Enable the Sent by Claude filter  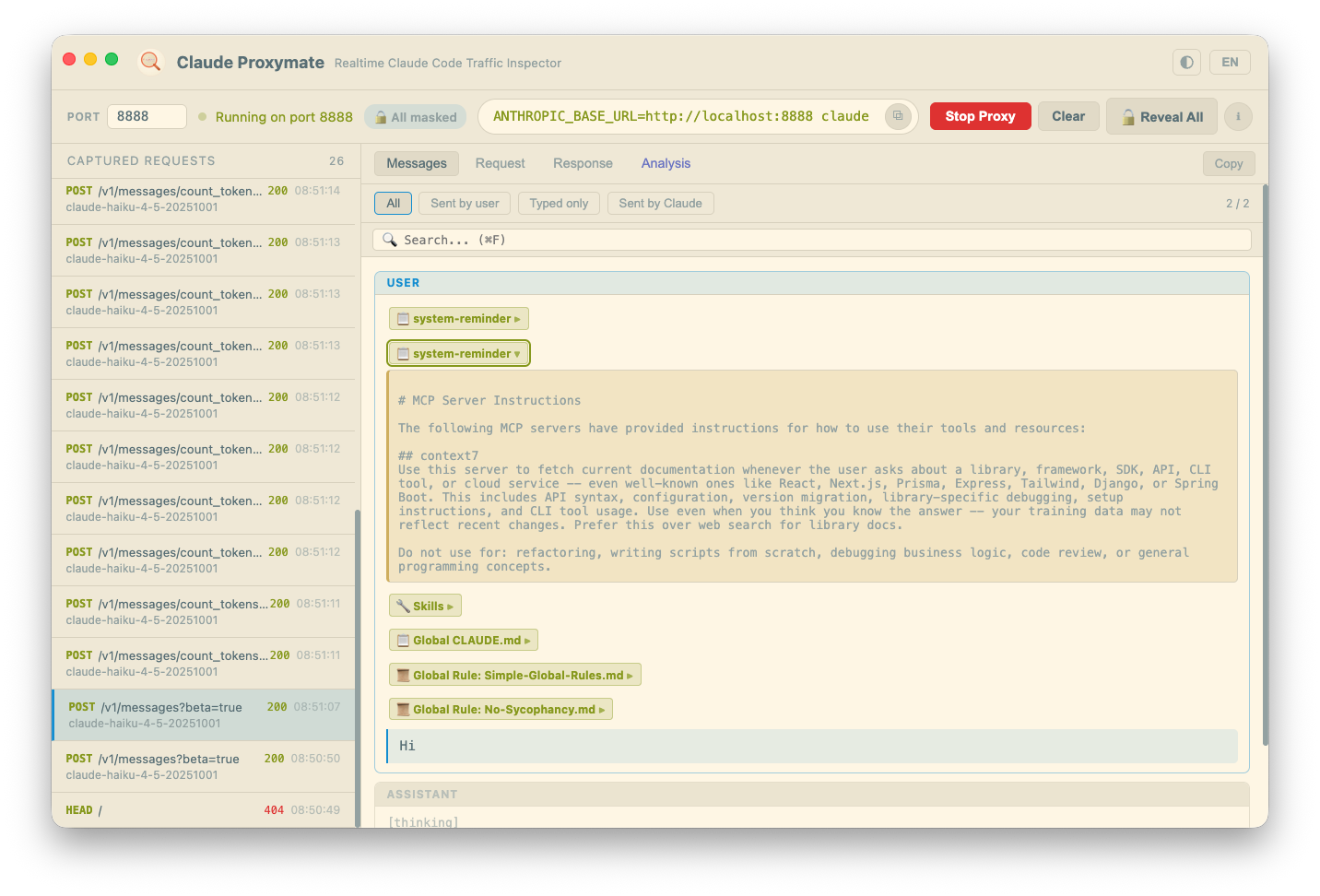click(660, 204)
